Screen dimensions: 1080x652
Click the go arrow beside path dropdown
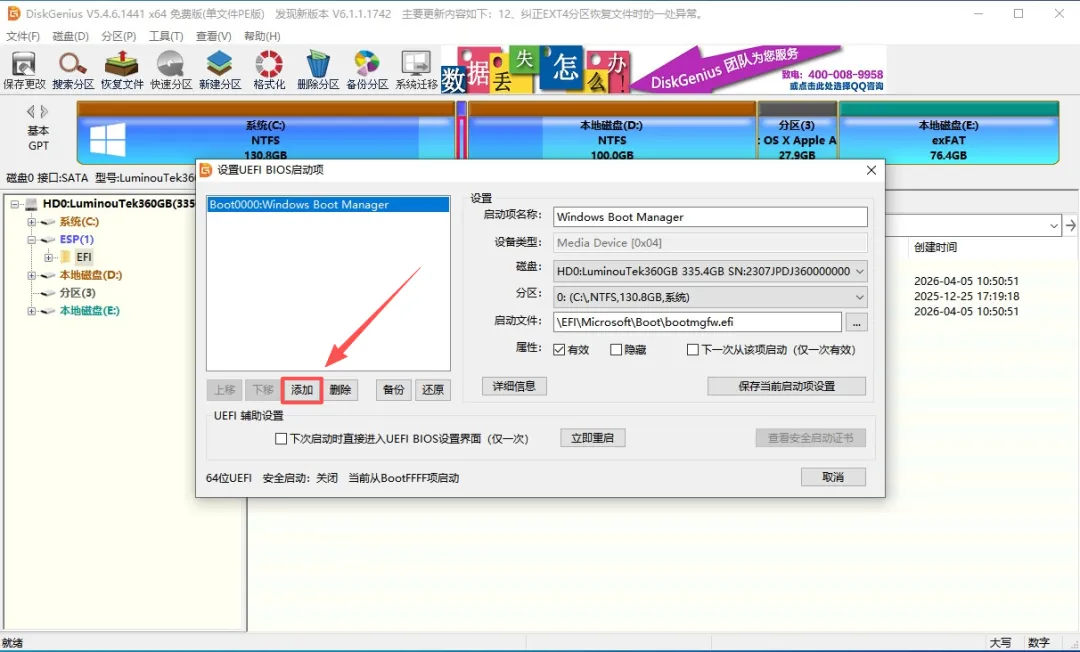pyautogui.click(x=1070, y=226)
